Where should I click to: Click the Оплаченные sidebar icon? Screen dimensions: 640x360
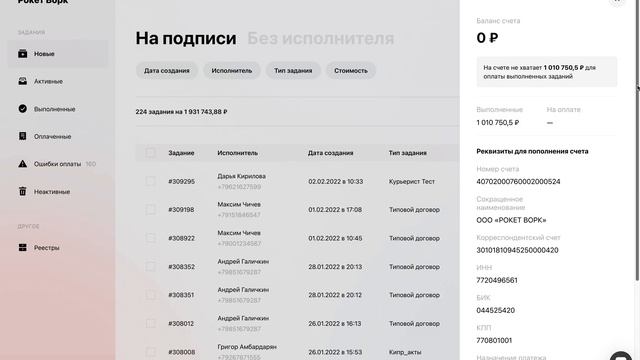coord(22,136)
